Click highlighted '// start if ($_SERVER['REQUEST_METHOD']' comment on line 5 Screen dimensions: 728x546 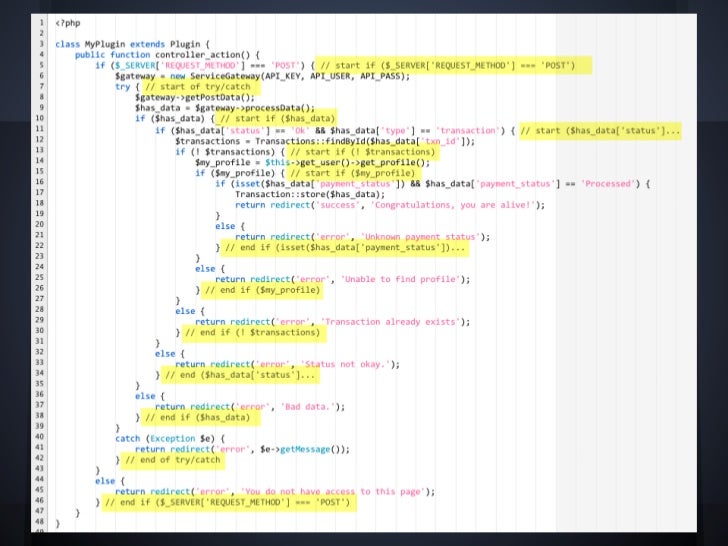(x=448, y=65)
